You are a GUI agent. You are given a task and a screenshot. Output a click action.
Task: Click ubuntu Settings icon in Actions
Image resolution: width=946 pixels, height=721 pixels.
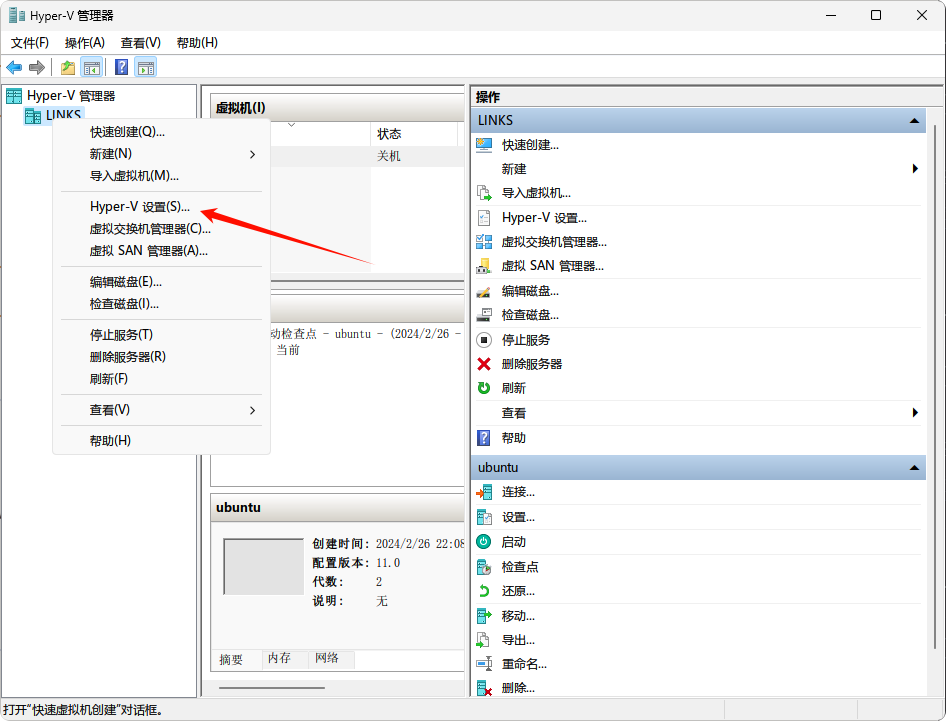484,518
